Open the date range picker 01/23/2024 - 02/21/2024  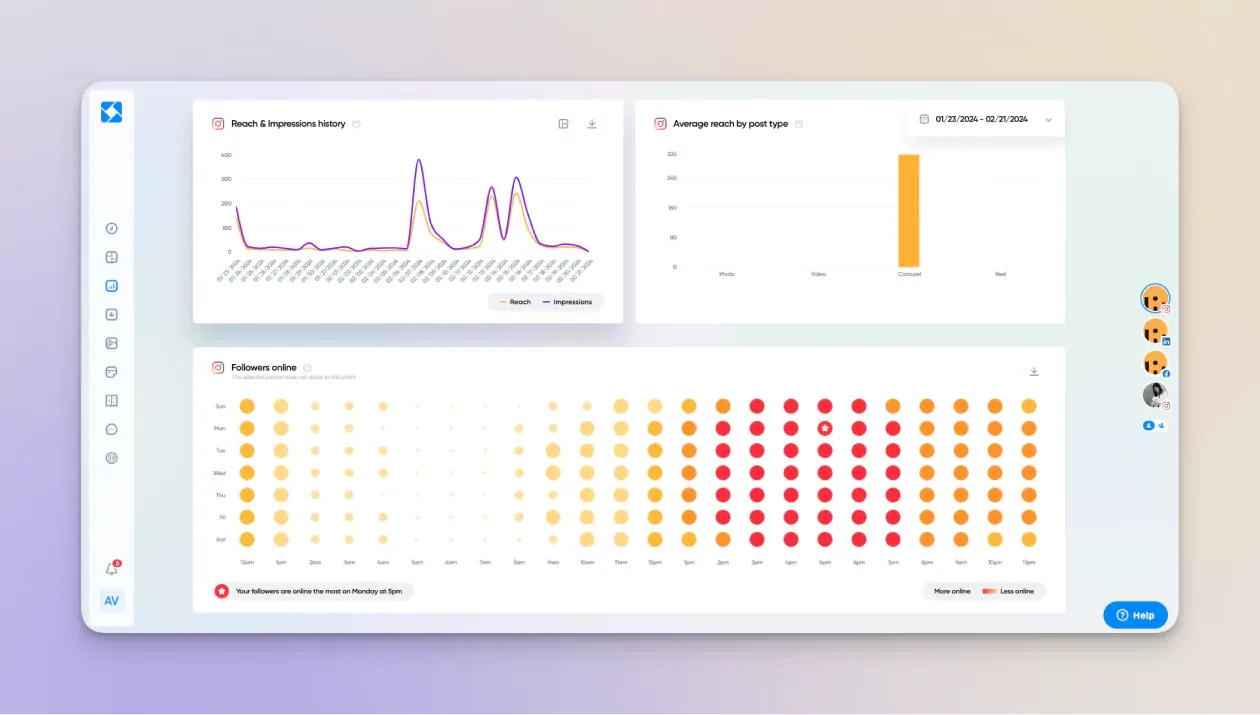pos(986,119)
